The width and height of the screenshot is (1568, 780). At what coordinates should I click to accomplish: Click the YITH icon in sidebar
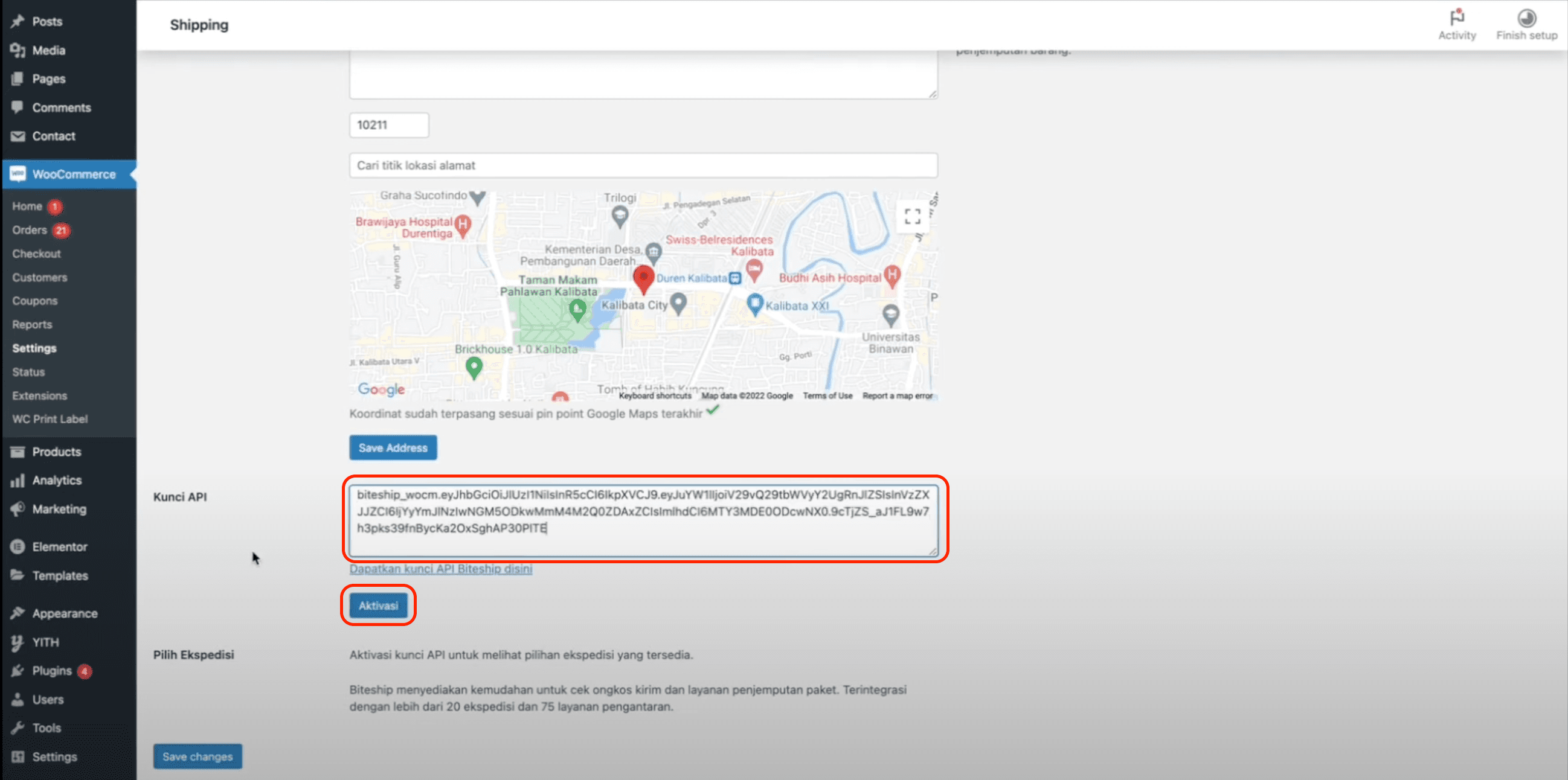tap(18, 642)
